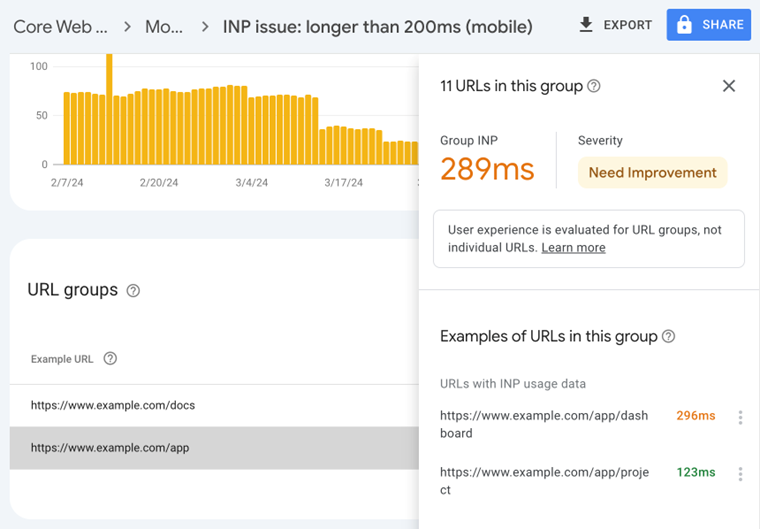Click the Export download icon
760x529 pixels.
[586, 25]
